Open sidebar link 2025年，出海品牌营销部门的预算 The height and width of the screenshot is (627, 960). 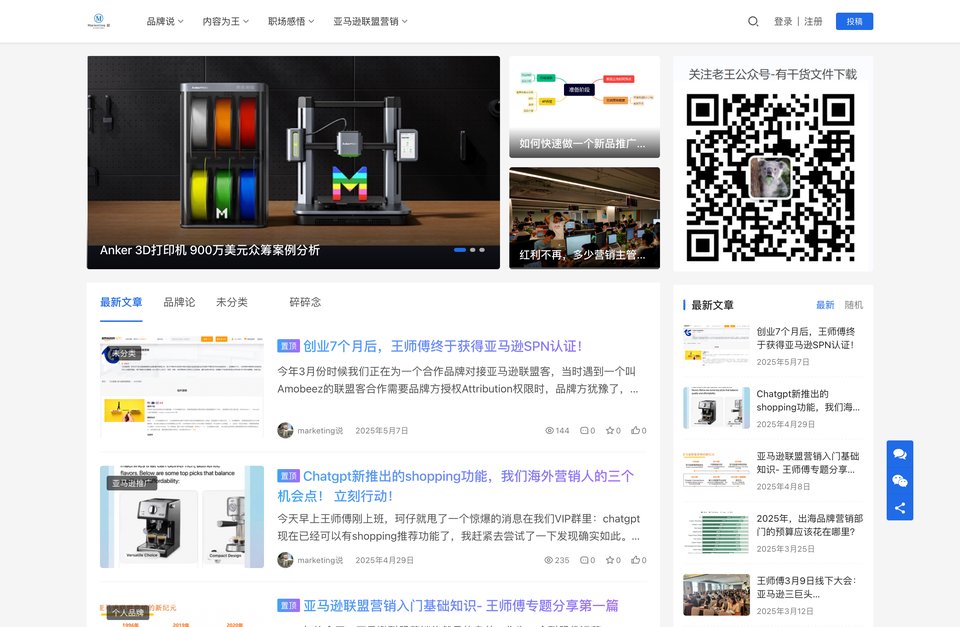click(810, 525)
